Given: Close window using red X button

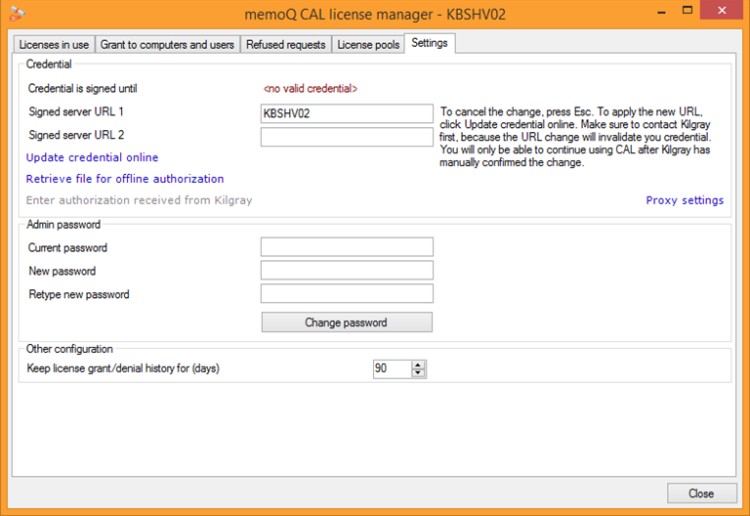Looking at the screenshot, I should coord(722,10).
